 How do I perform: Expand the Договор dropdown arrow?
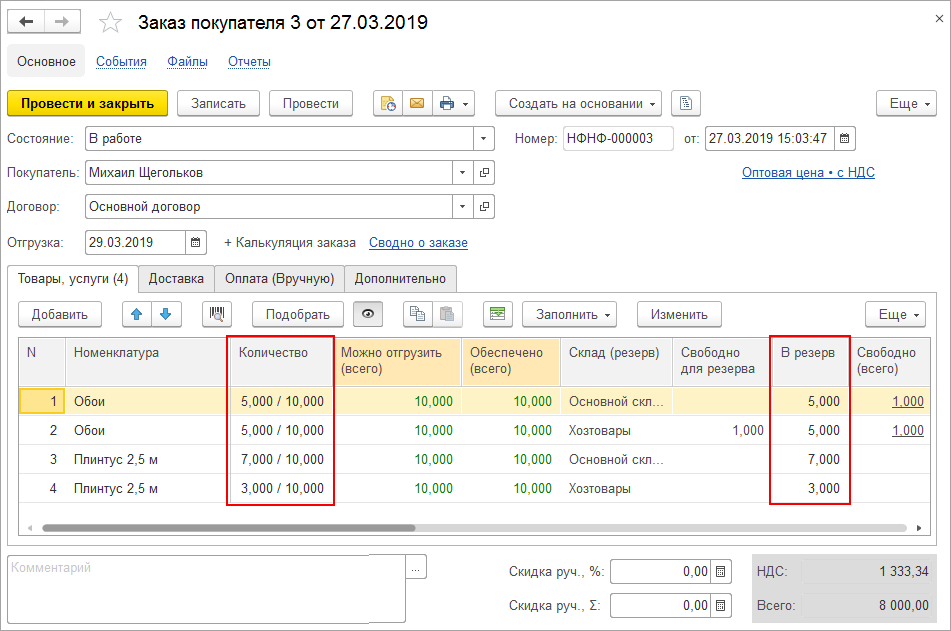[x=462, y=207]
